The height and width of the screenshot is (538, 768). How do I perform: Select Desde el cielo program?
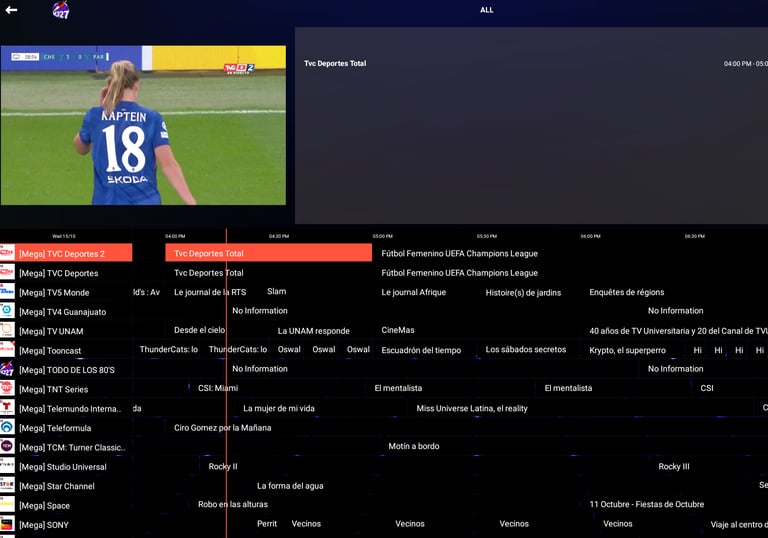point(199,330)
